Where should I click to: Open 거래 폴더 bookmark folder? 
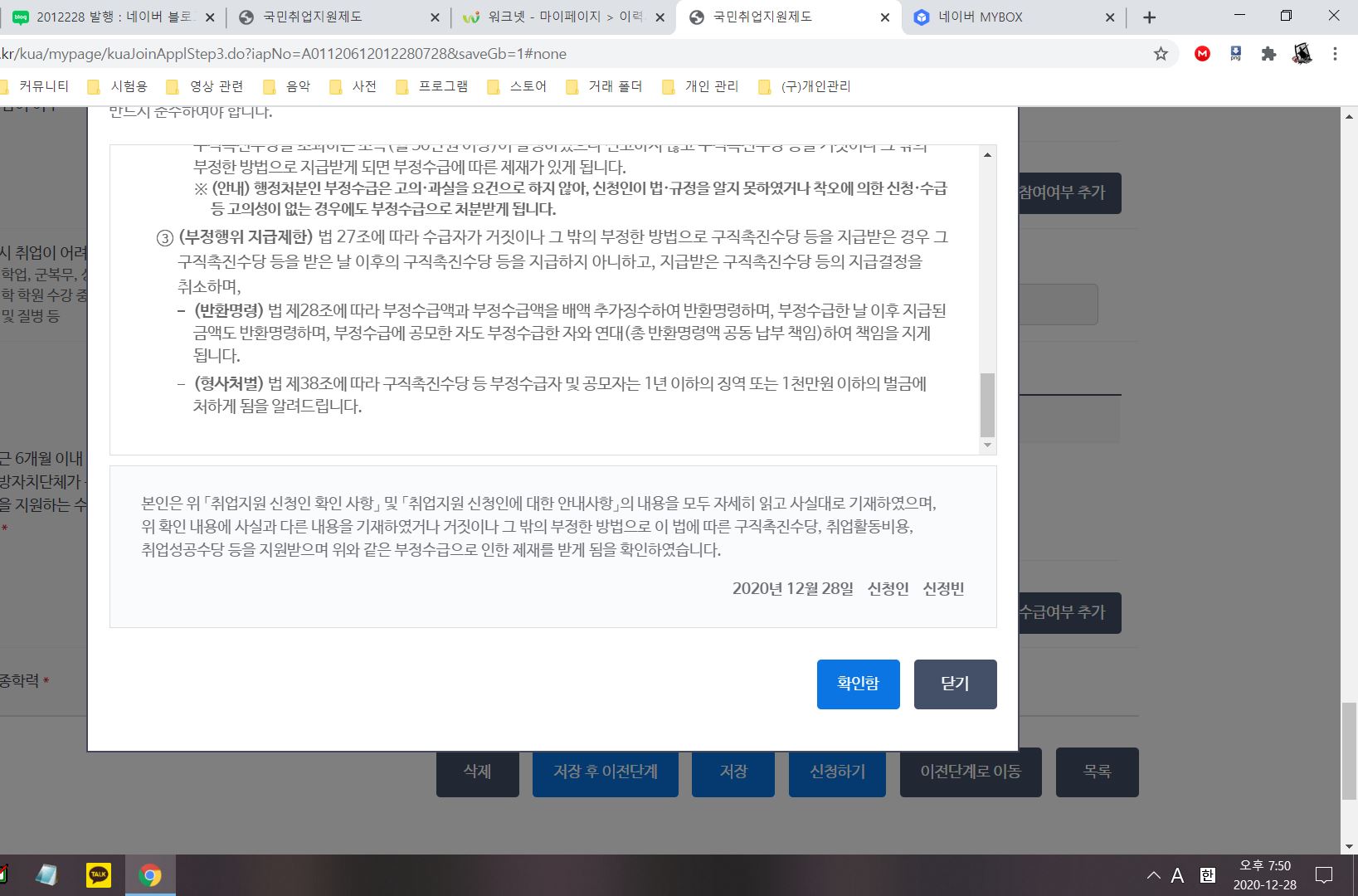pyautogui.click(x=604, y=86)
